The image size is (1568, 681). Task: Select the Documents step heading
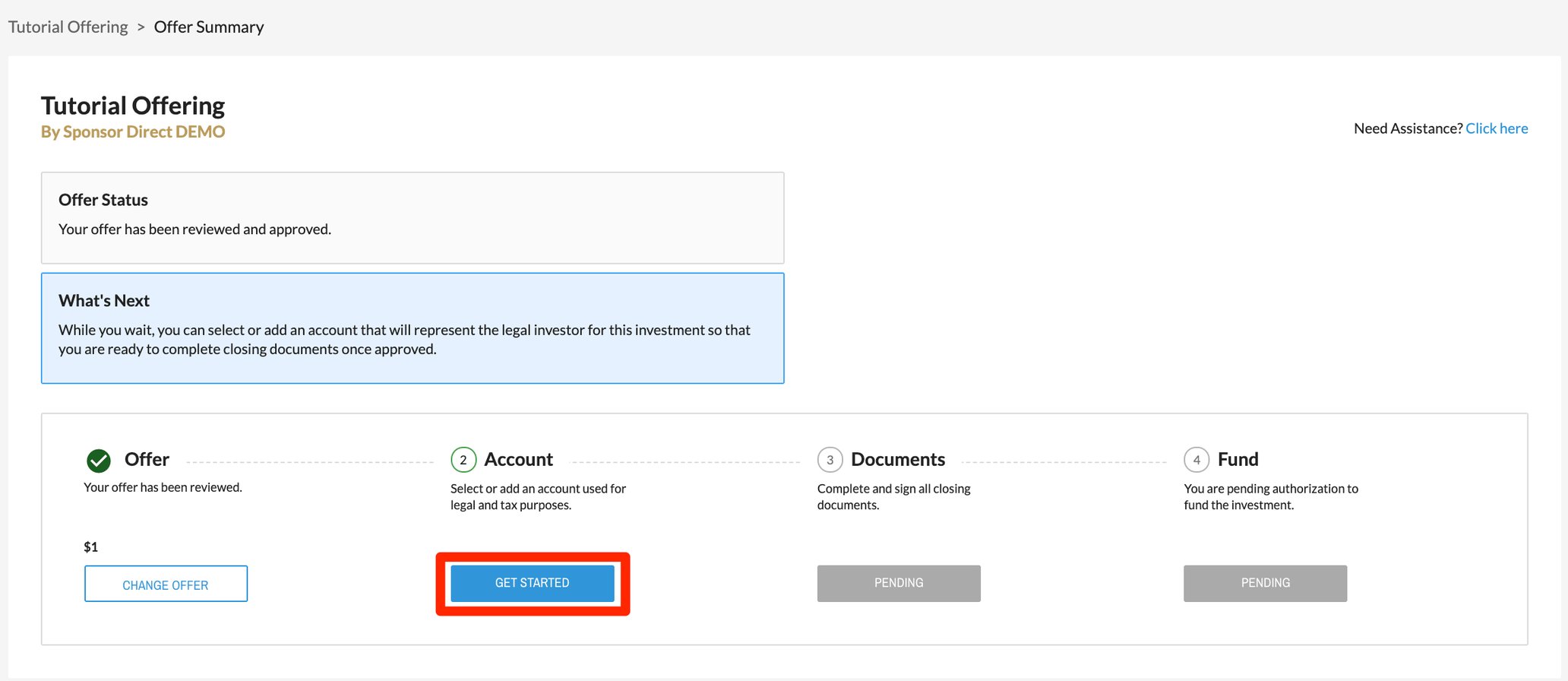pyautogui.click(x=898, y=460)
